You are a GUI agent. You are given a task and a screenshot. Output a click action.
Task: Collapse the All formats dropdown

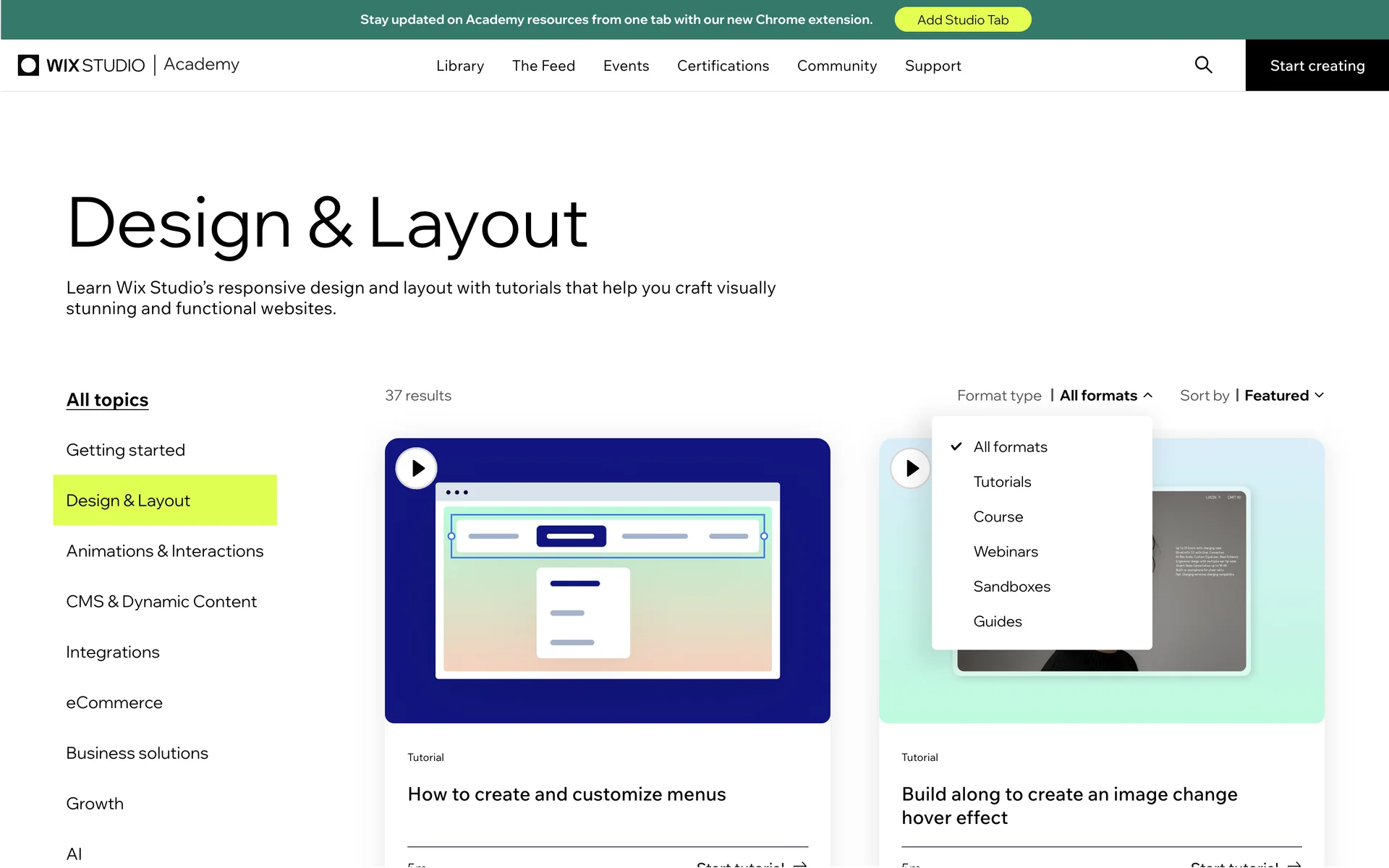(x=1105, y=396)
